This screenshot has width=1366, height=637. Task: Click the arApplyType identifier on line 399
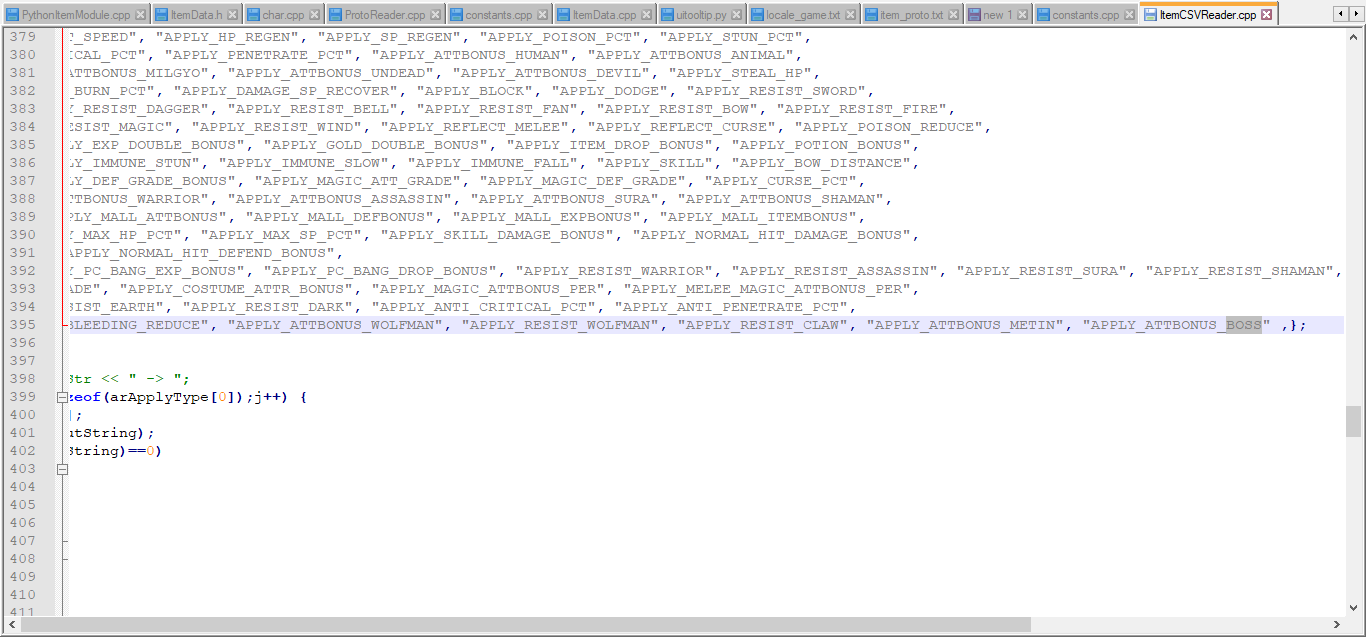(x=160, y=397)
